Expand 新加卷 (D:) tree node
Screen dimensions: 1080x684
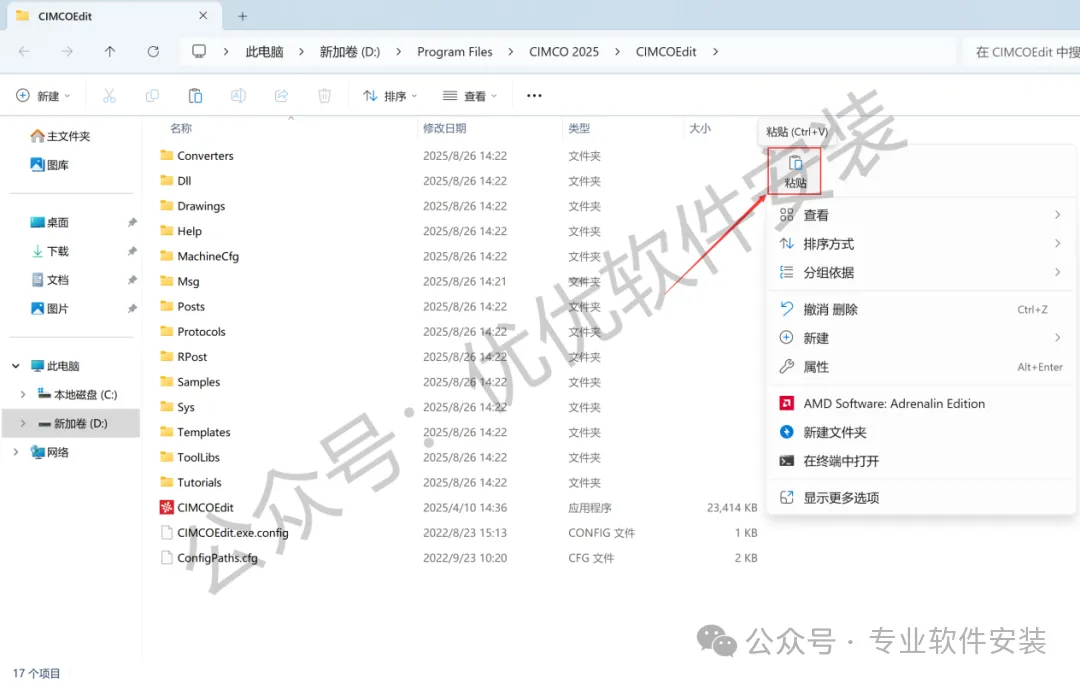click(23, 423)
